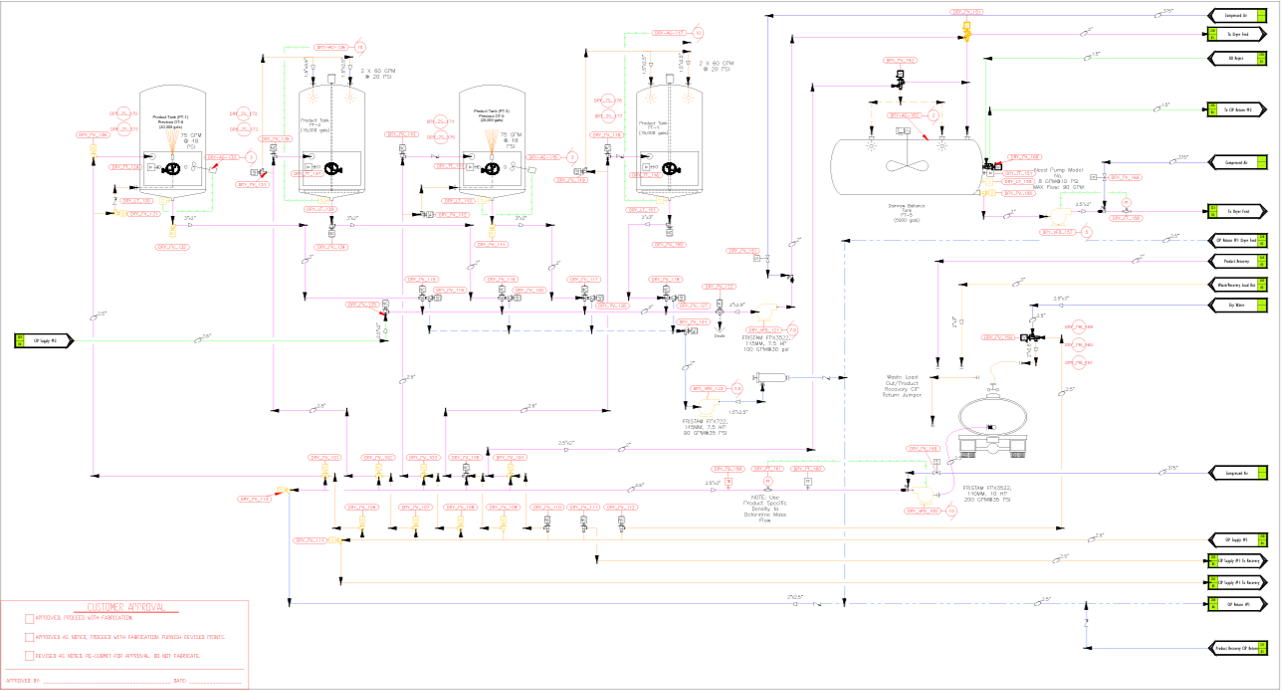Viewport: 1282px width, 691px height.
Task: Click the DRY_PV_188 valve tag bubble
Action: pyautogui.click(x=923, y=448)
